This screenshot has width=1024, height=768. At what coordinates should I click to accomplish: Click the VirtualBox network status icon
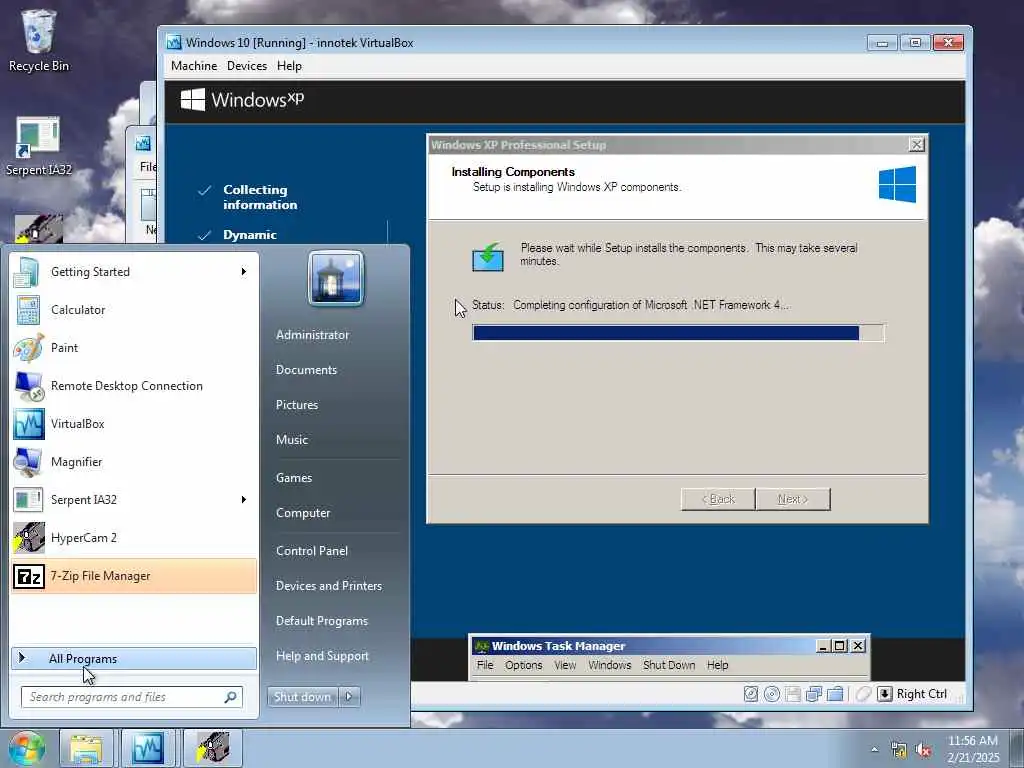814,694
